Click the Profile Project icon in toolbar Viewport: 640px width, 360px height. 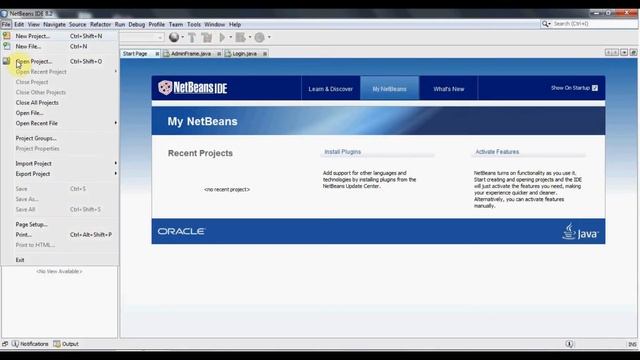[260, 38]
